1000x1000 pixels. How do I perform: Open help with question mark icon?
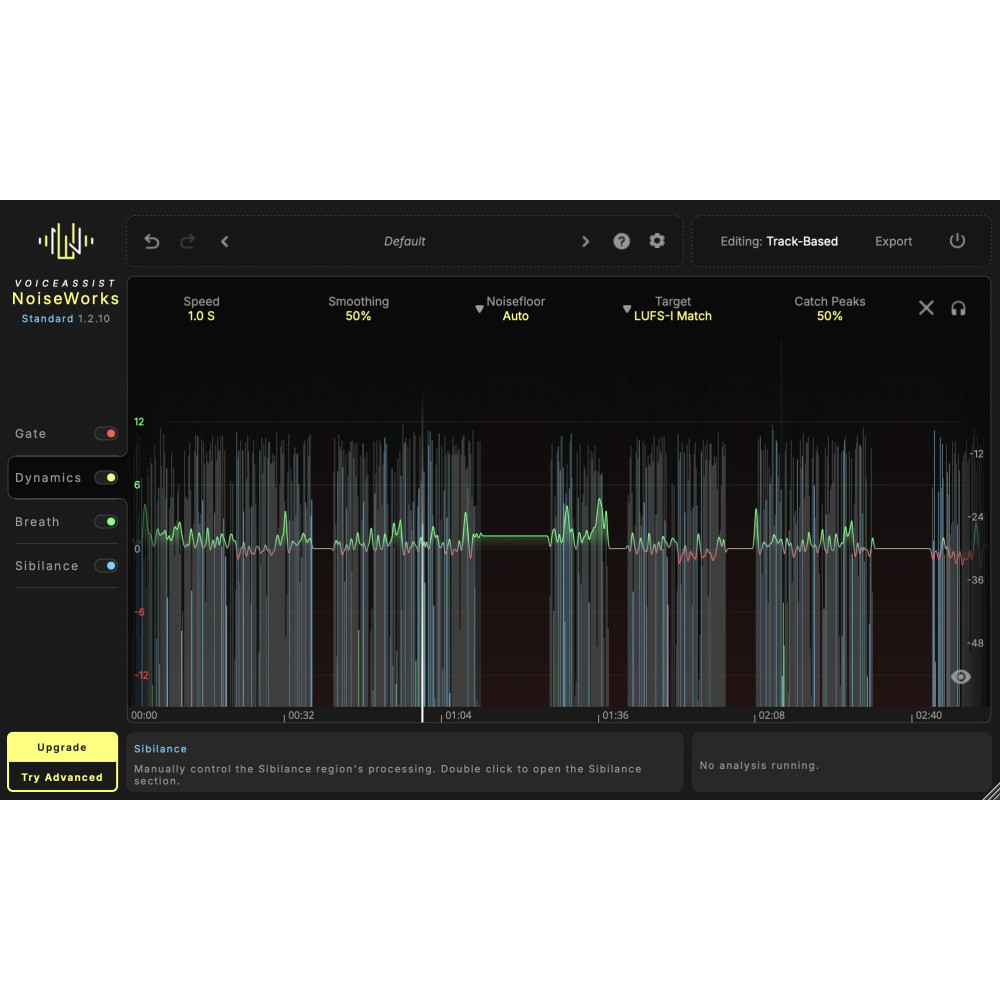point(621,241)
